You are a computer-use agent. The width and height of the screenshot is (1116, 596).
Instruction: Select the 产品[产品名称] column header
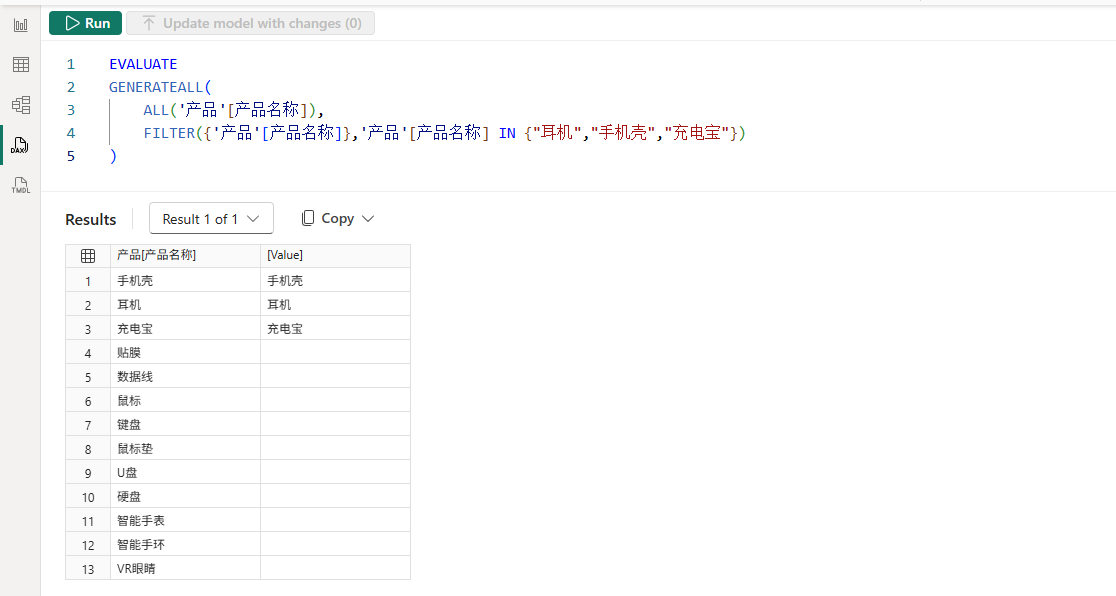[x=185, y=256]
